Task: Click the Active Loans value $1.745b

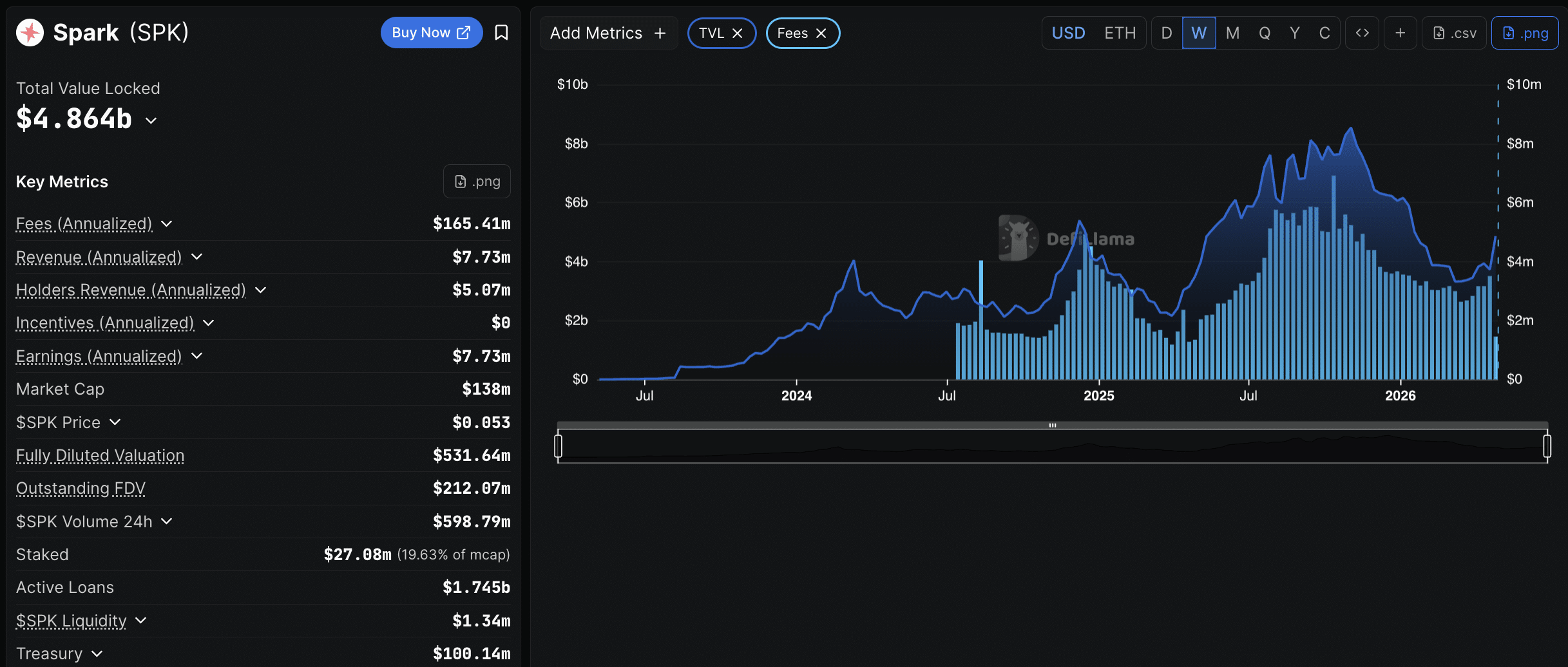Action: 477,588
